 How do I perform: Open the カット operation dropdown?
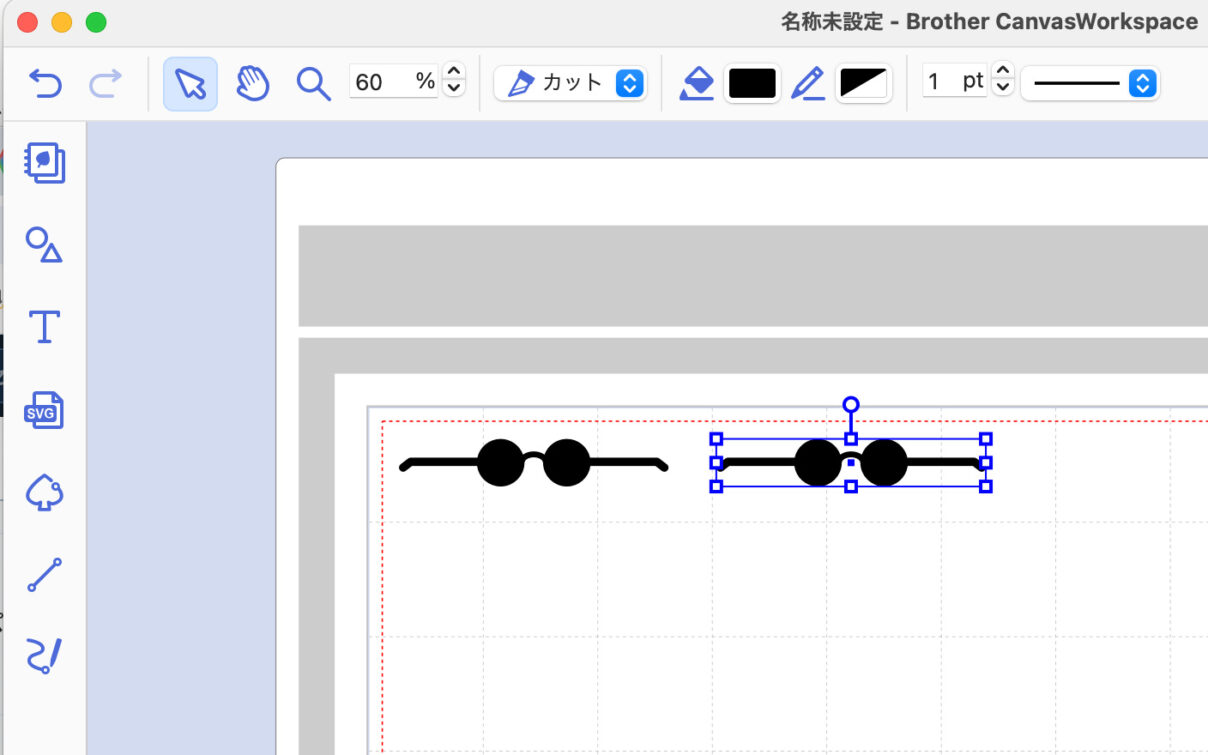[570, 83]
